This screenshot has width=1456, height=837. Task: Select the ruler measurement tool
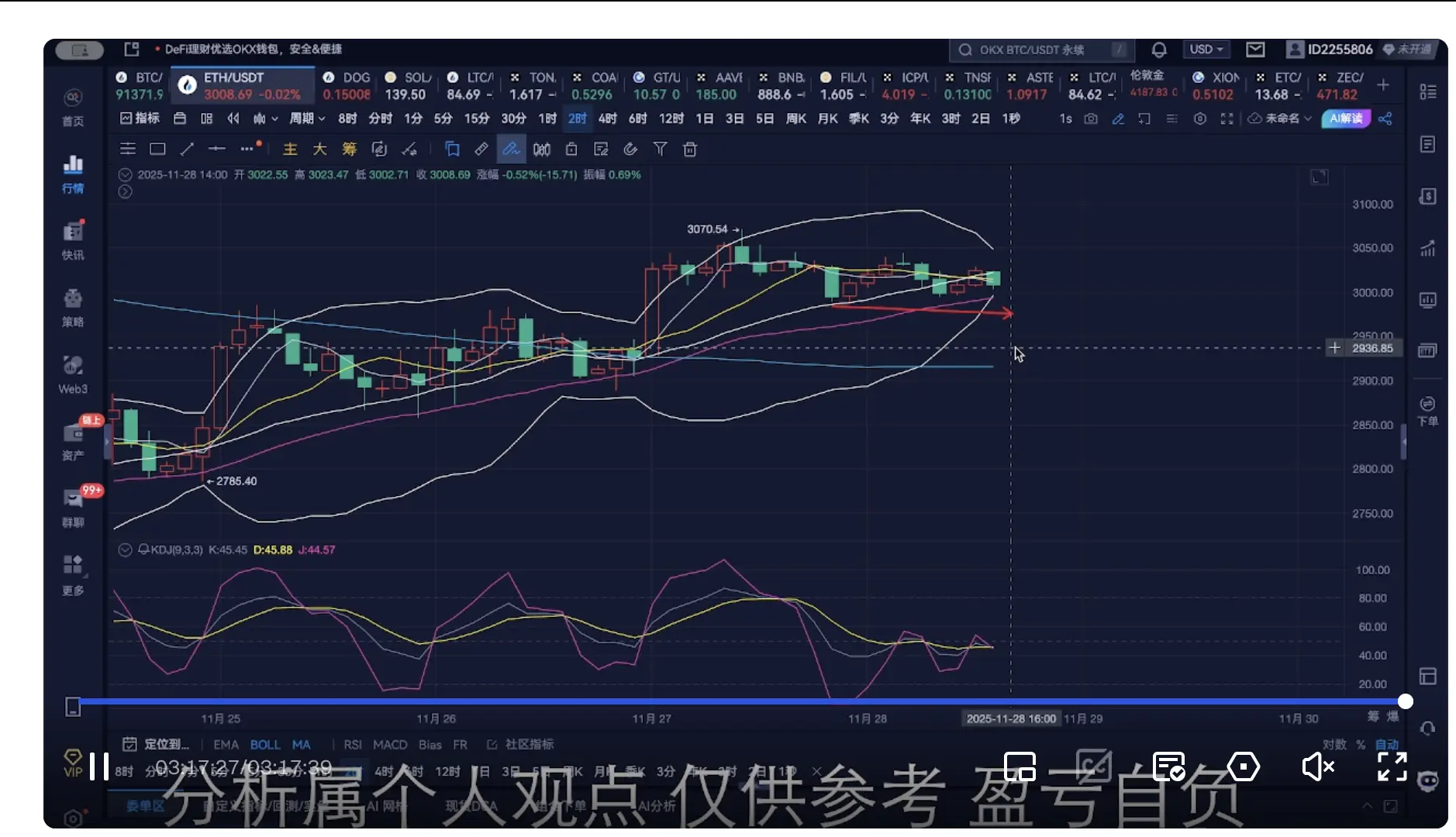coord(481,149)
